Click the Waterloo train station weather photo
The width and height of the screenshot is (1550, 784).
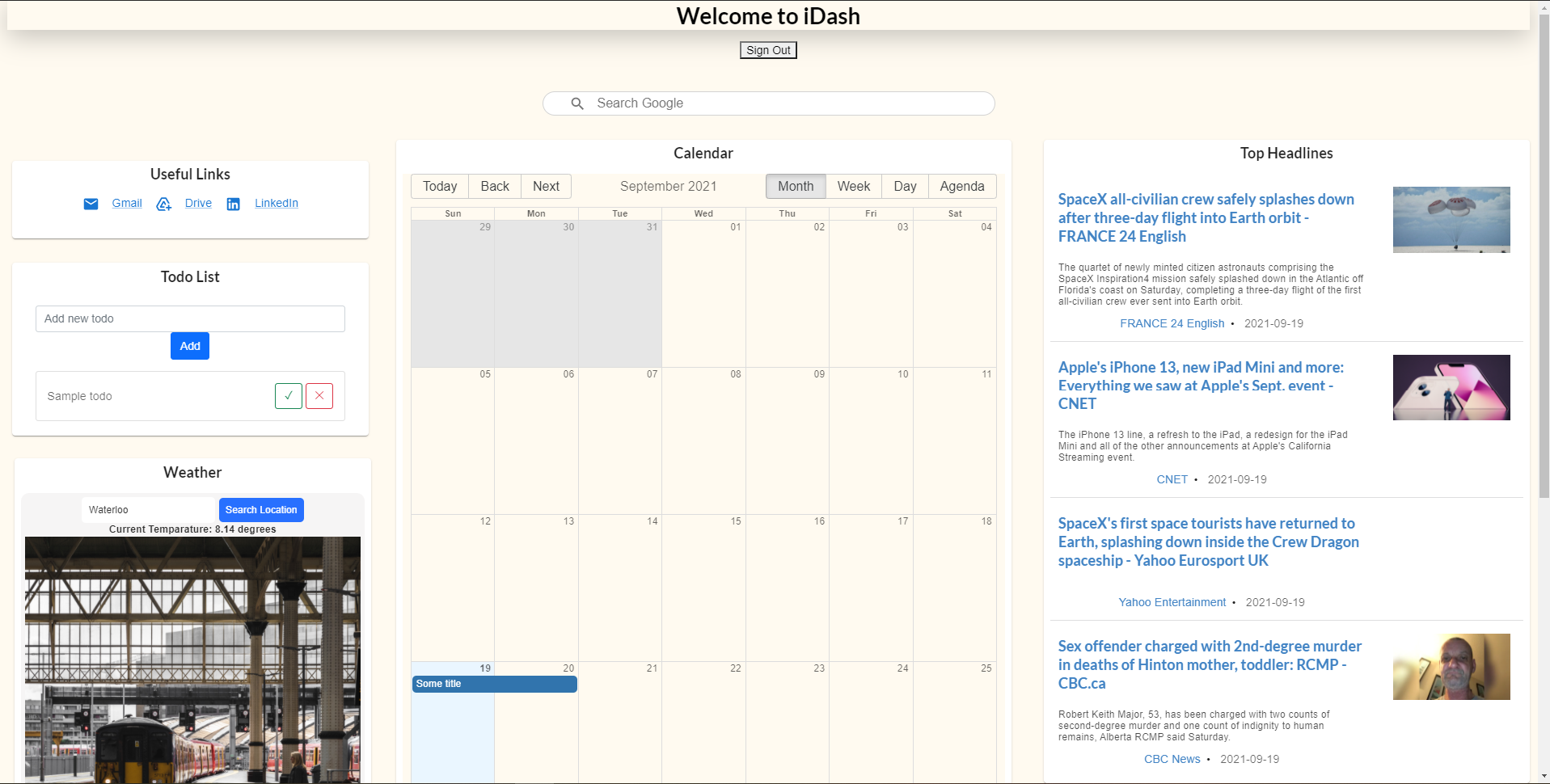click(192, 660)
